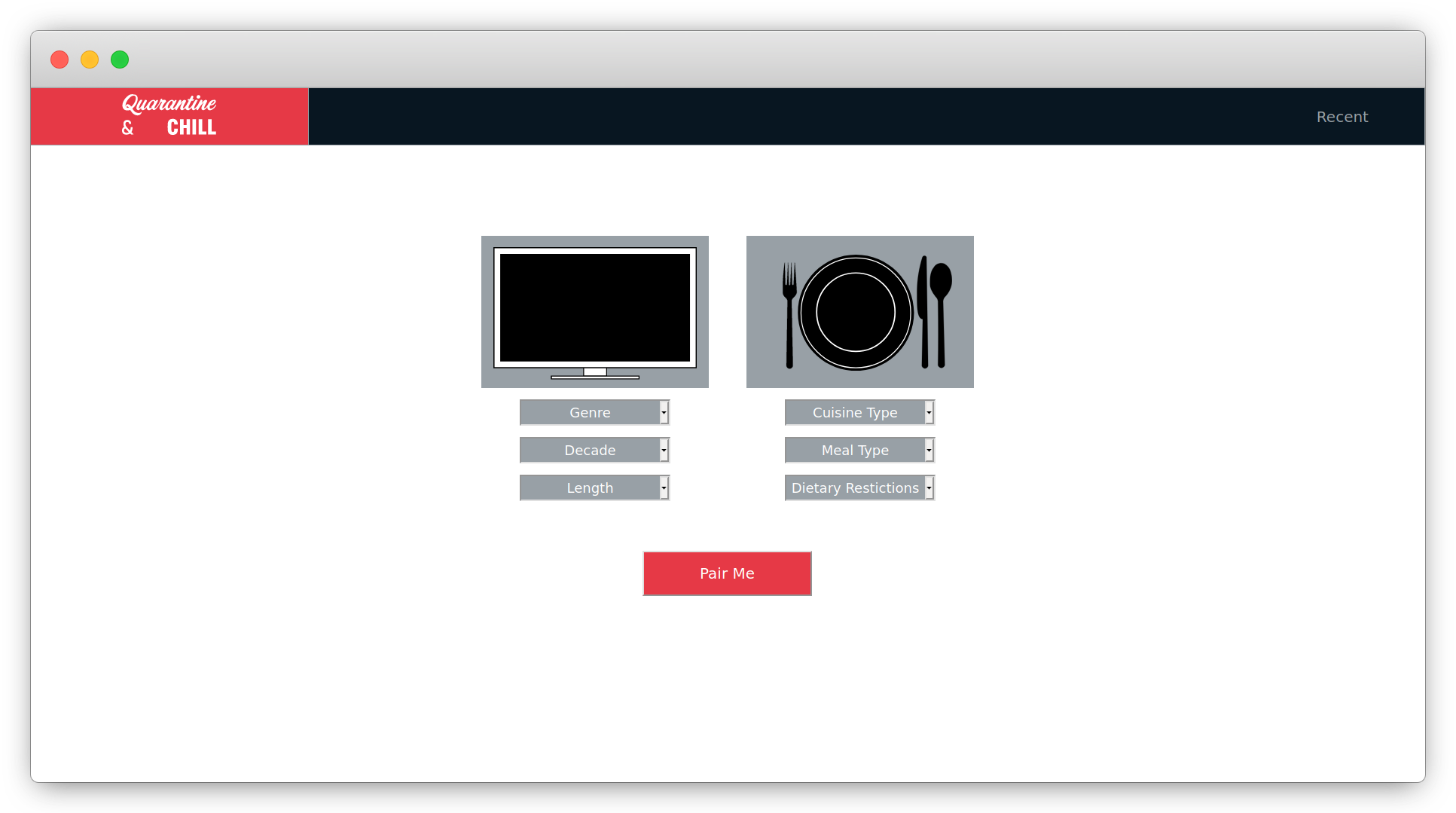
Task: Go to Recent in the navigation bar
Action: pos(1342,117)
